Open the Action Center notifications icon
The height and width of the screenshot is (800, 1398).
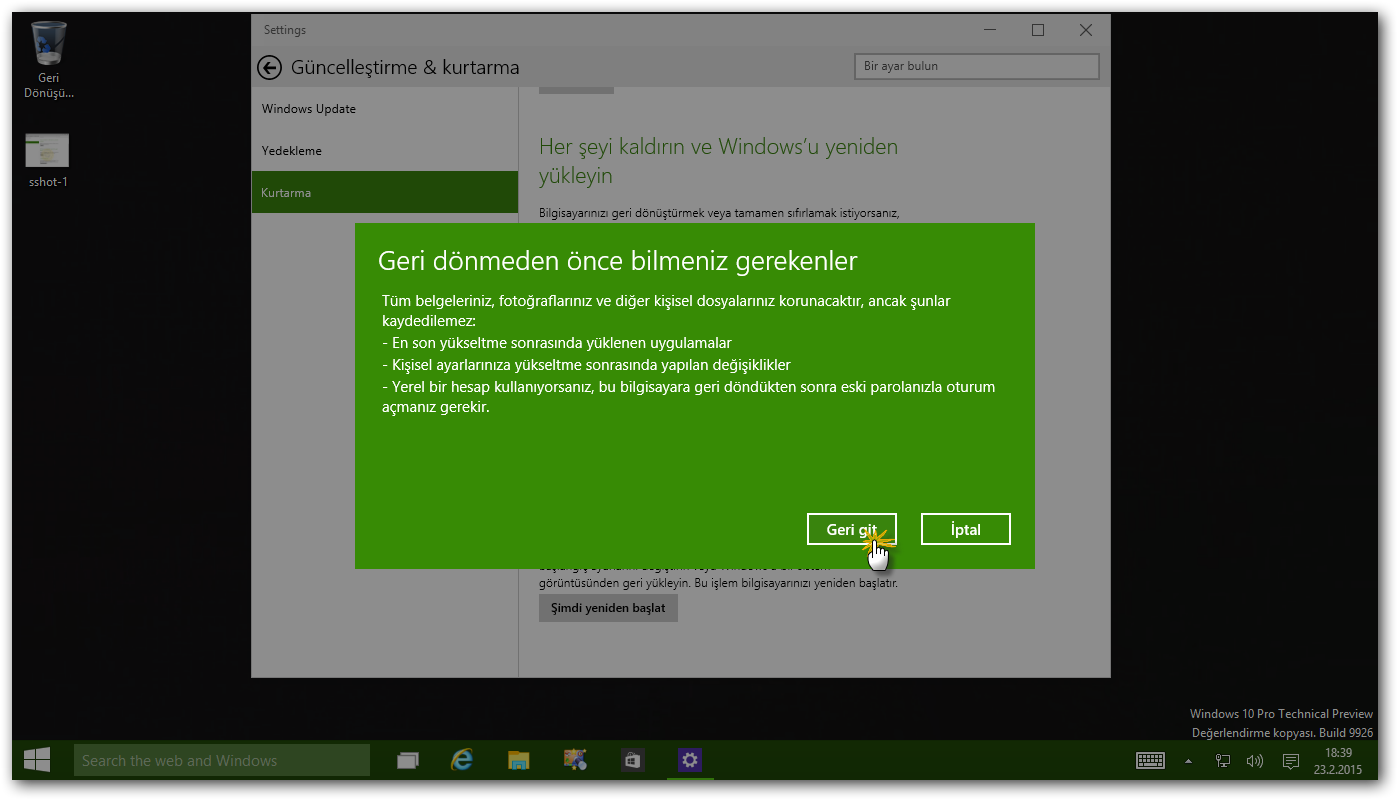point(1291,761)
